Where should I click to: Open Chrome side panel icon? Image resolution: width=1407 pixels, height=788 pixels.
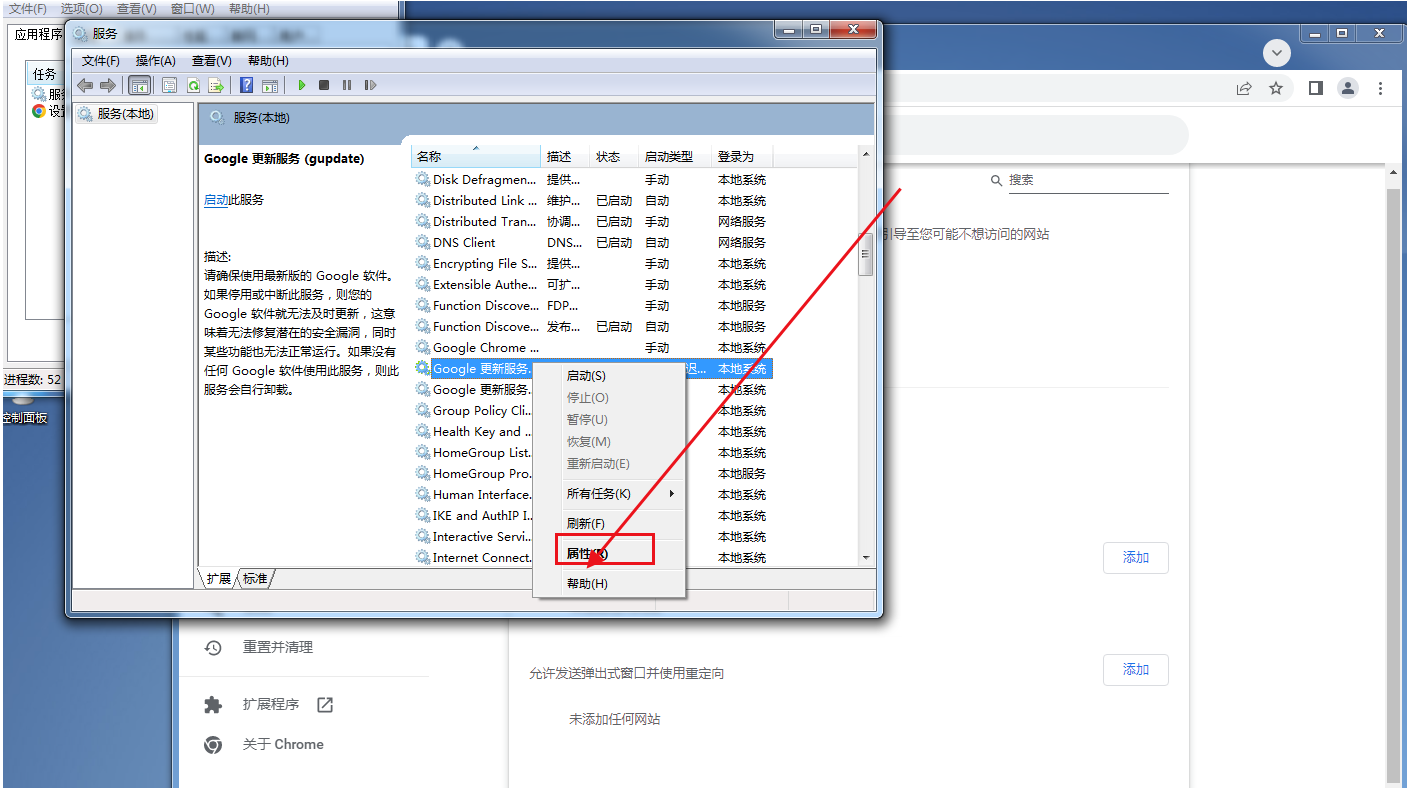click(1316, 88)
